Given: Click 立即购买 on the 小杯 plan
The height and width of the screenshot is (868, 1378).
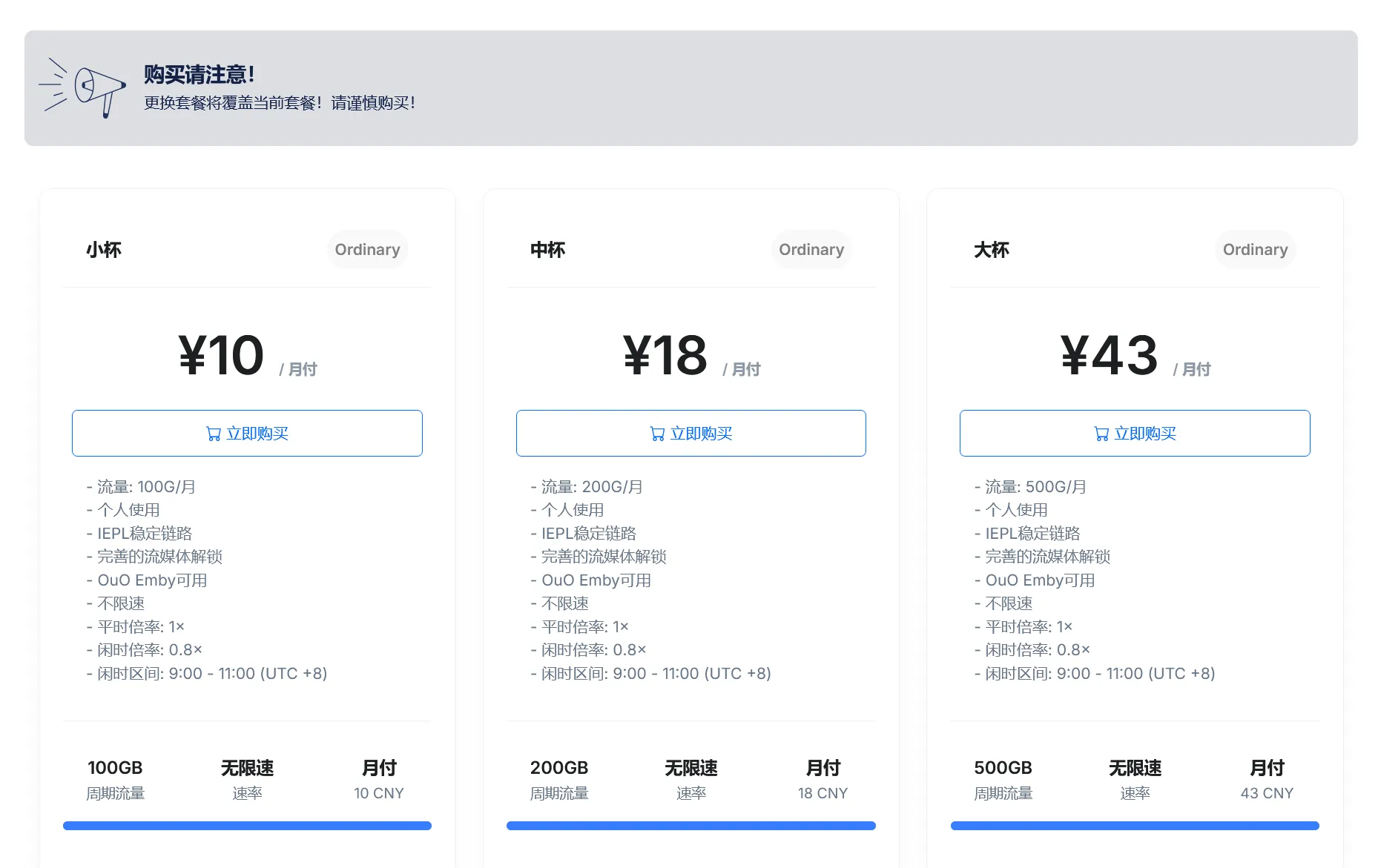Looking at the screenshot, I should click(x=247, y=433).
